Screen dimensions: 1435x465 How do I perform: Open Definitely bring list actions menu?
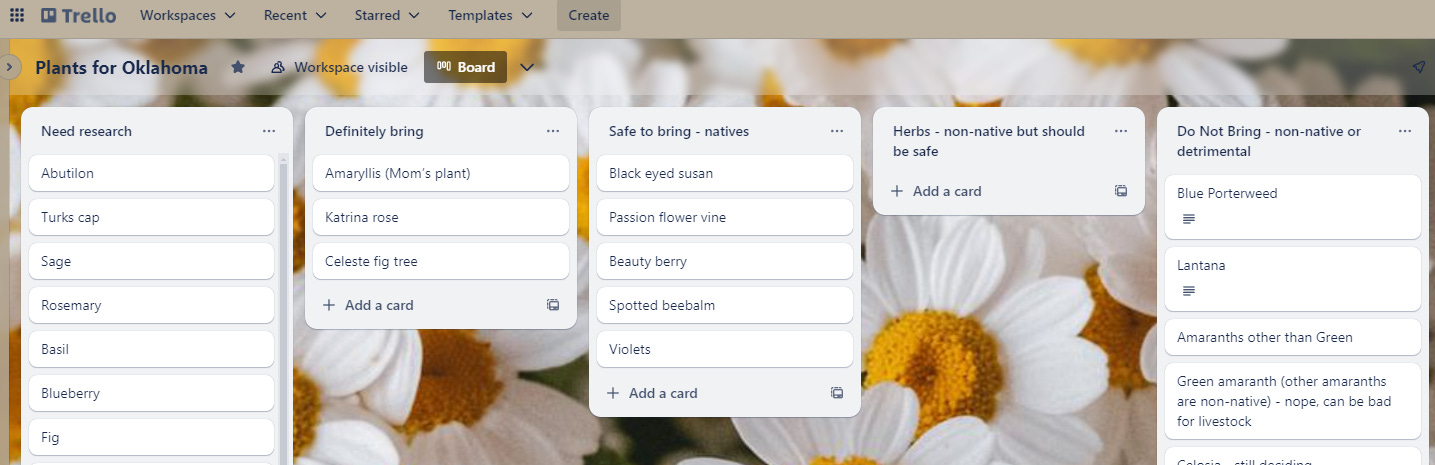(x=553, y=131)
